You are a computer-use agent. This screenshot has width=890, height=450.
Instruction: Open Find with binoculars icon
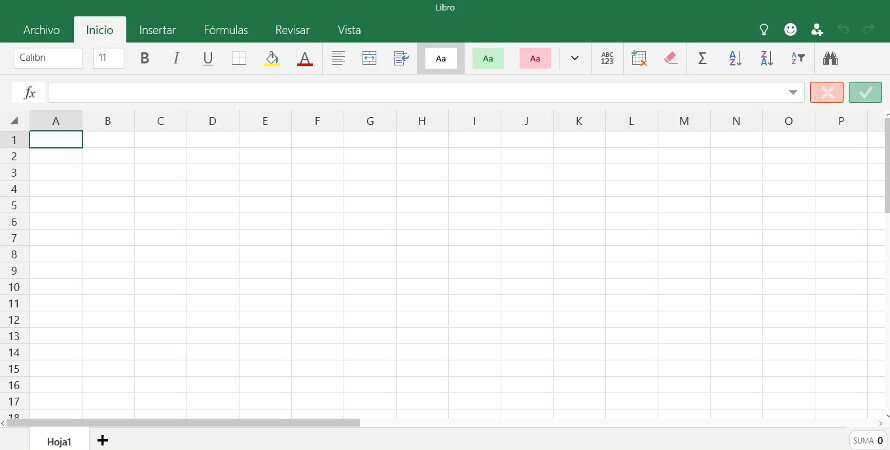point(830,58)
